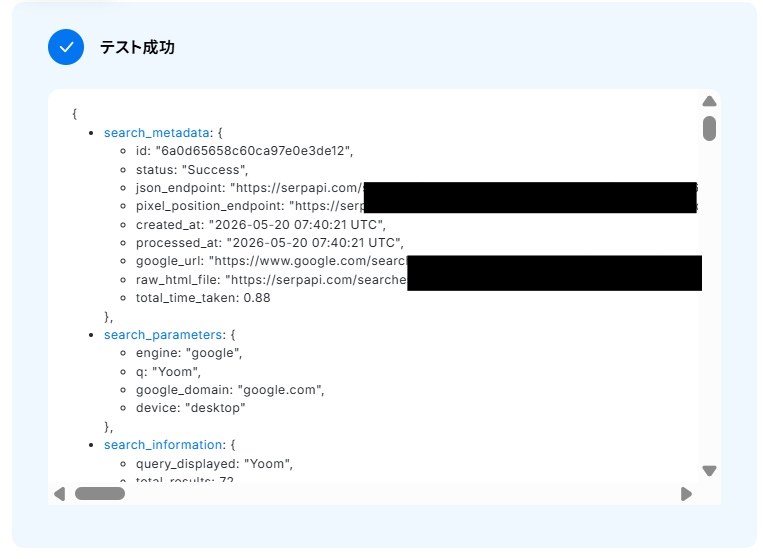
Task: Click the scroll up arrow
Action: point(709,101)
